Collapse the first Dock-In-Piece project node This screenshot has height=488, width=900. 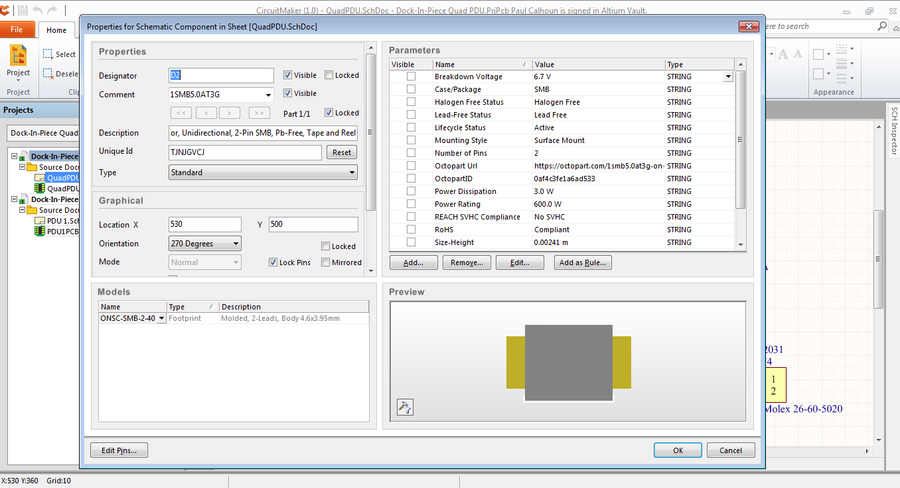point(14,156)
